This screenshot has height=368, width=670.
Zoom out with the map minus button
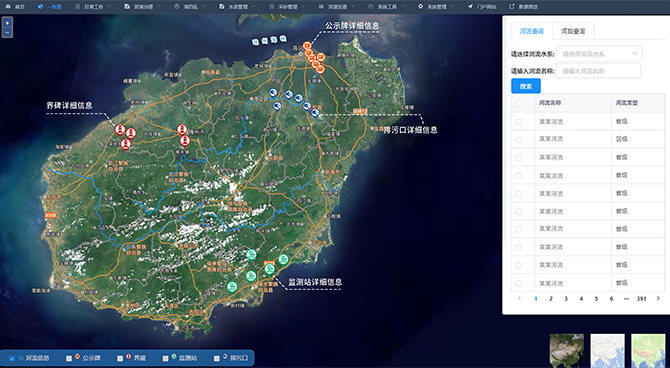[7, 32]
